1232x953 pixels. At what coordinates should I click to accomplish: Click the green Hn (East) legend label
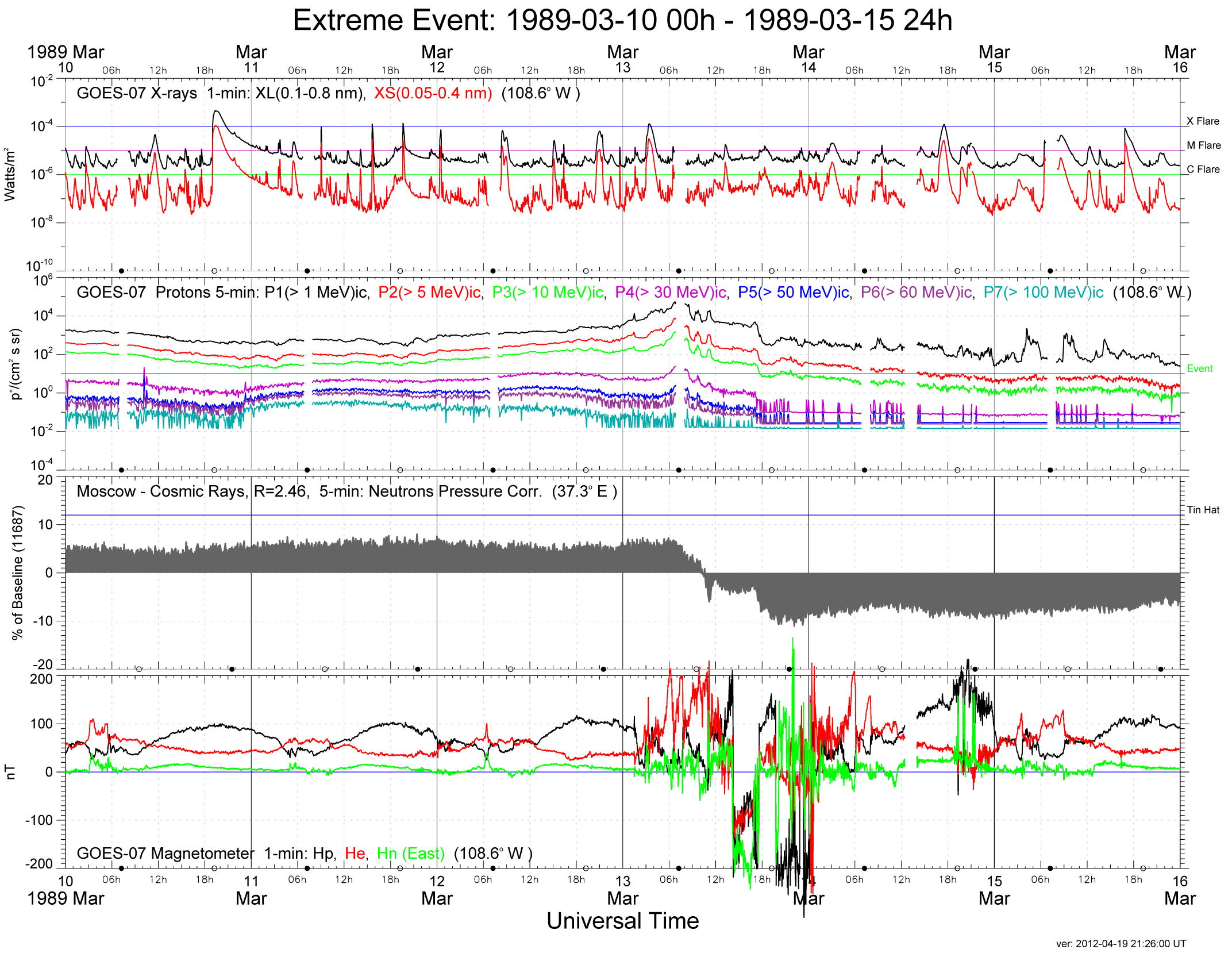pyautogui.click(x=410, y=854)
